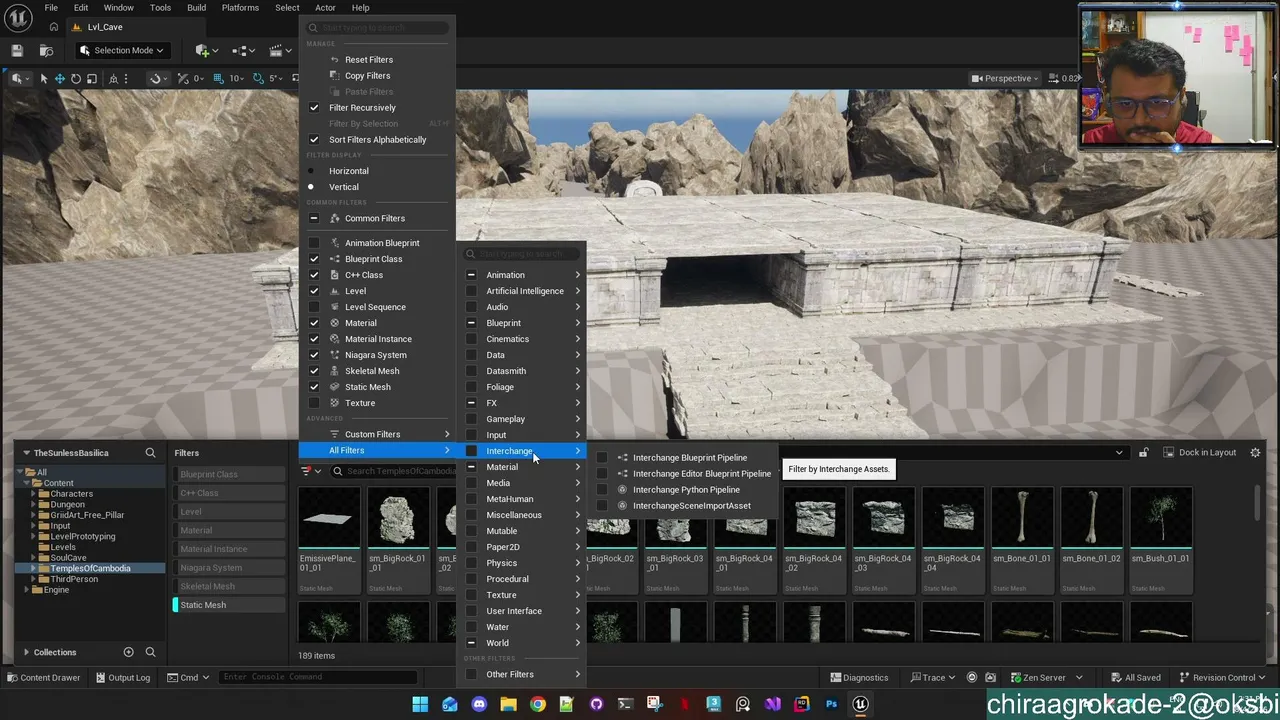This screenshot has width=1280, height=720.
Task: Tick the Interchange Blueprint Pipeline checkbox
Action: 602,458
